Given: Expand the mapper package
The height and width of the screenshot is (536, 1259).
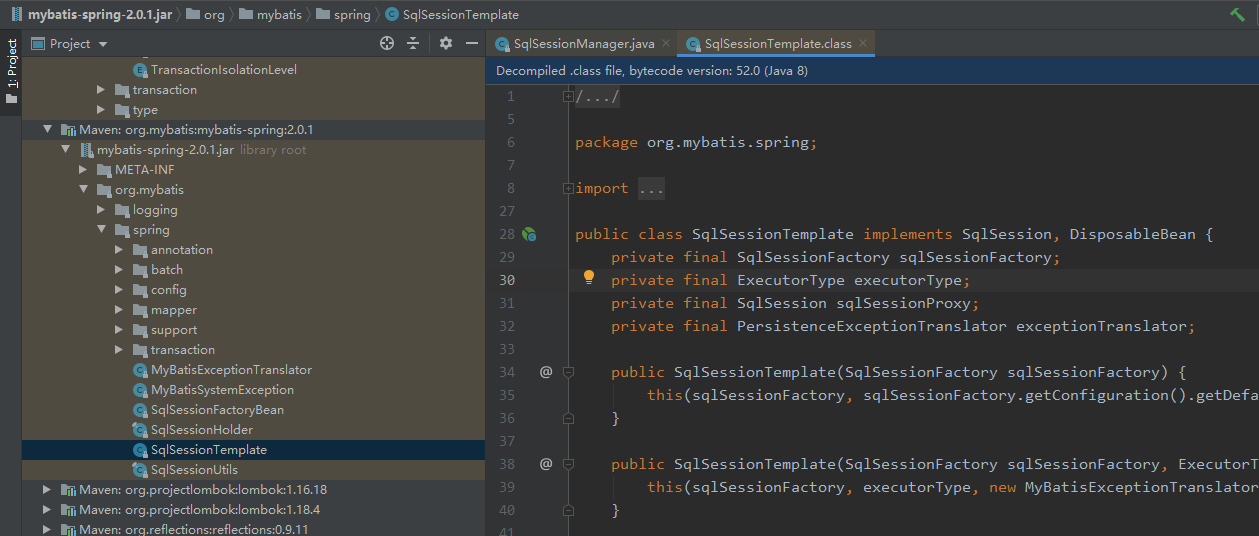Looking at the screenshot, I should (119, 310).
